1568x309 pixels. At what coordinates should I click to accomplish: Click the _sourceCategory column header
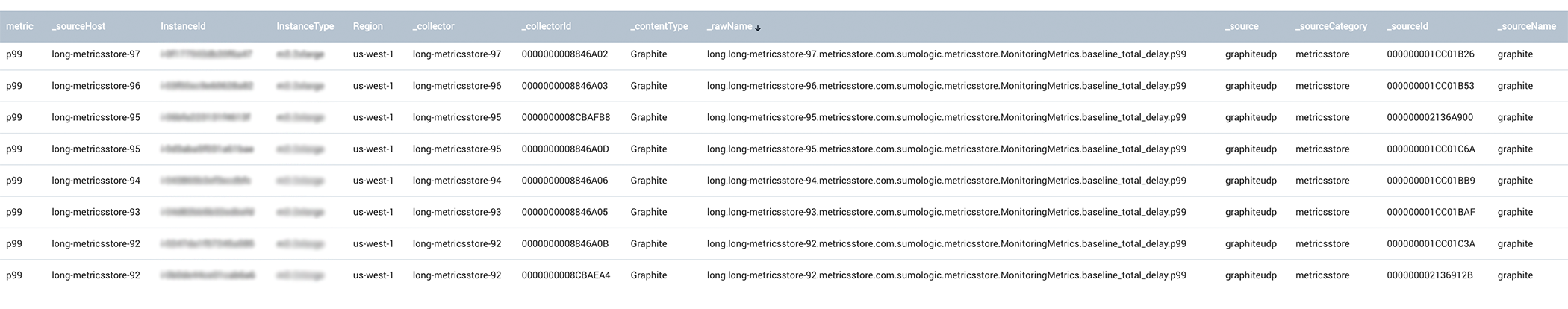[1331, 26]
